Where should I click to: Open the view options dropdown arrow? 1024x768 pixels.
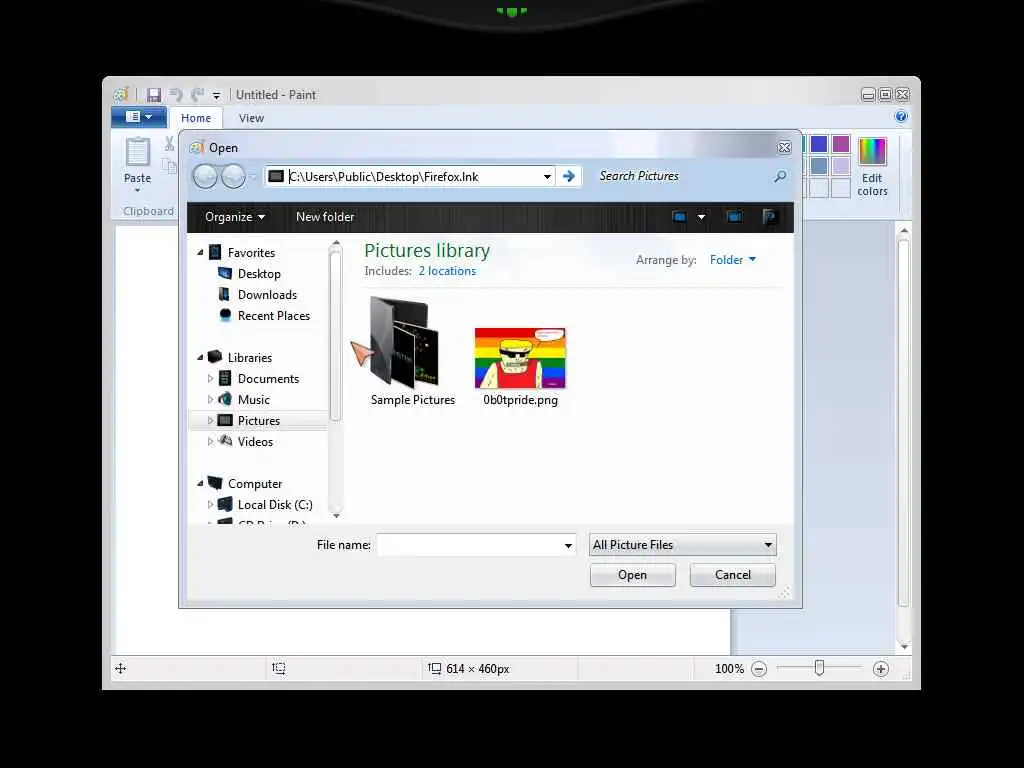701,217
